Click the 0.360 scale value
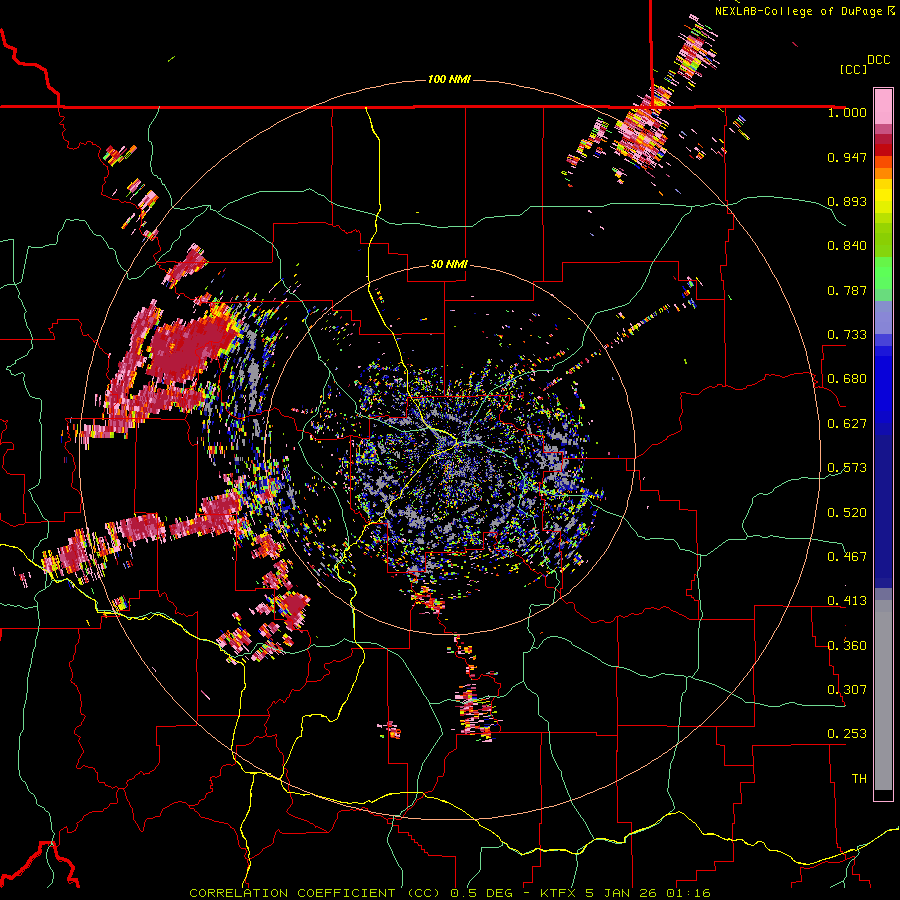The width and height of the screenshot is (900, 900). pos(847,646)
